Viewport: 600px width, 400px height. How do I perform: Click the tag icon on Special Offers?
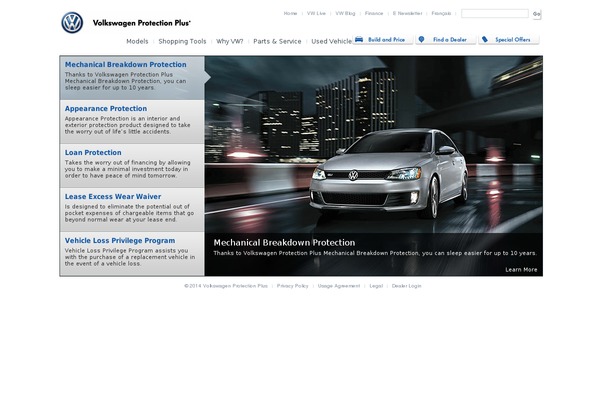pos(485,39)
